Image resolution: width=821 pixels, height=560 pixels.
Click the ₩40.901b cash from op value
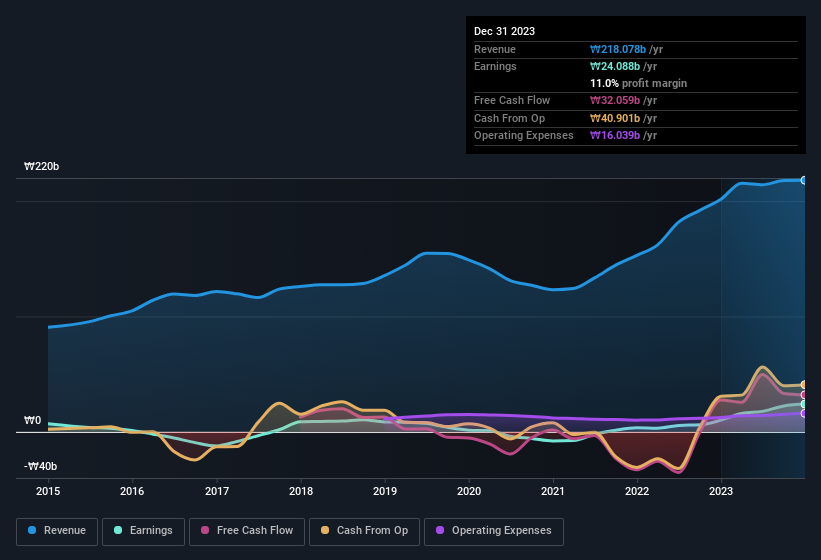(x=615, y=118)
